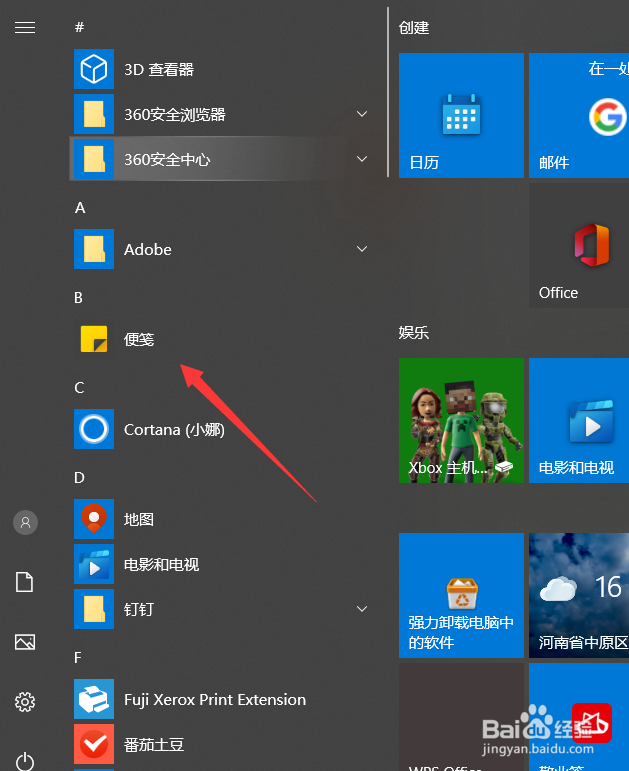The image size is (629, 771).
Task: Open the Settings gear icon
Action: pos(25,702)
